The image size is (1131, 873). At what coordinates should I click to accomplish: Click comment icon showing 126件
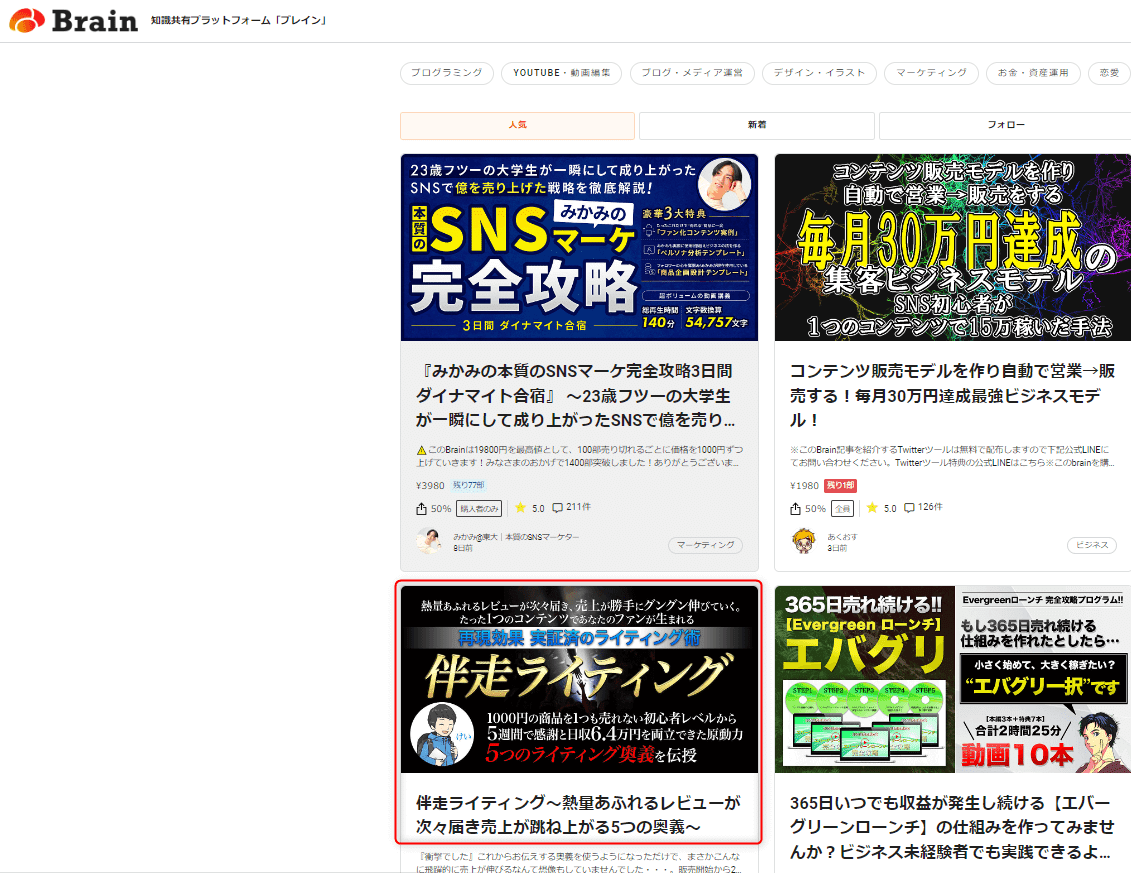(910, 508)
